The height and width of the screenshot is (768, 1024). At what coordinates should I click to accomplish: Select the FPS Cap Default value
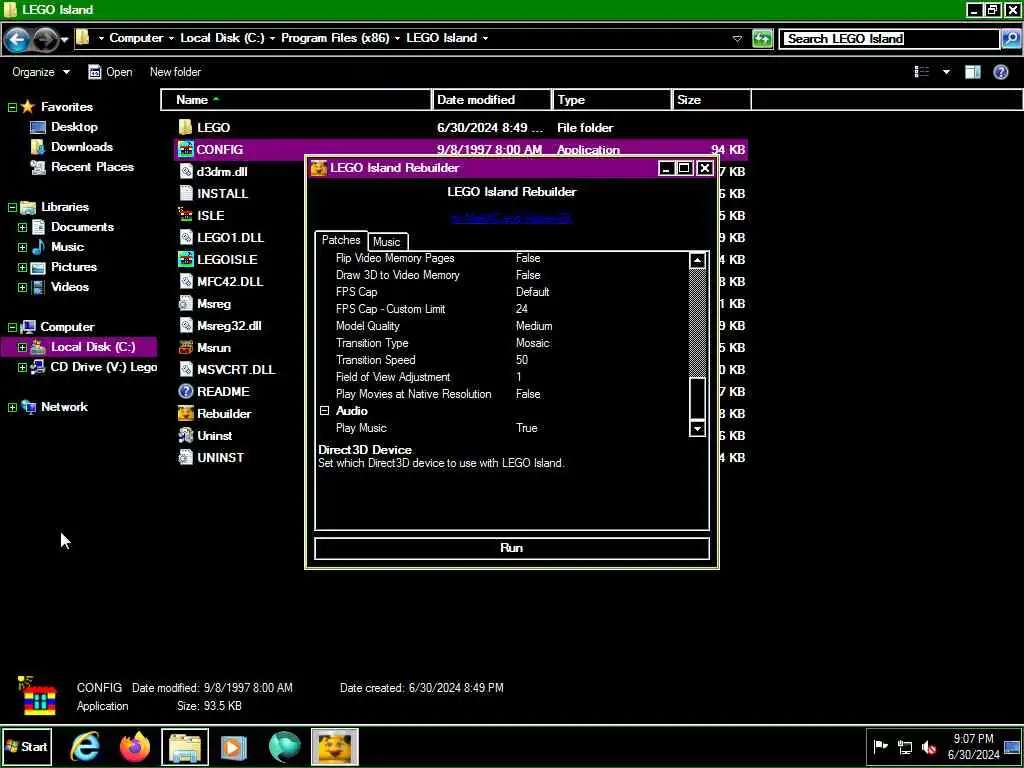click(532, 292)
